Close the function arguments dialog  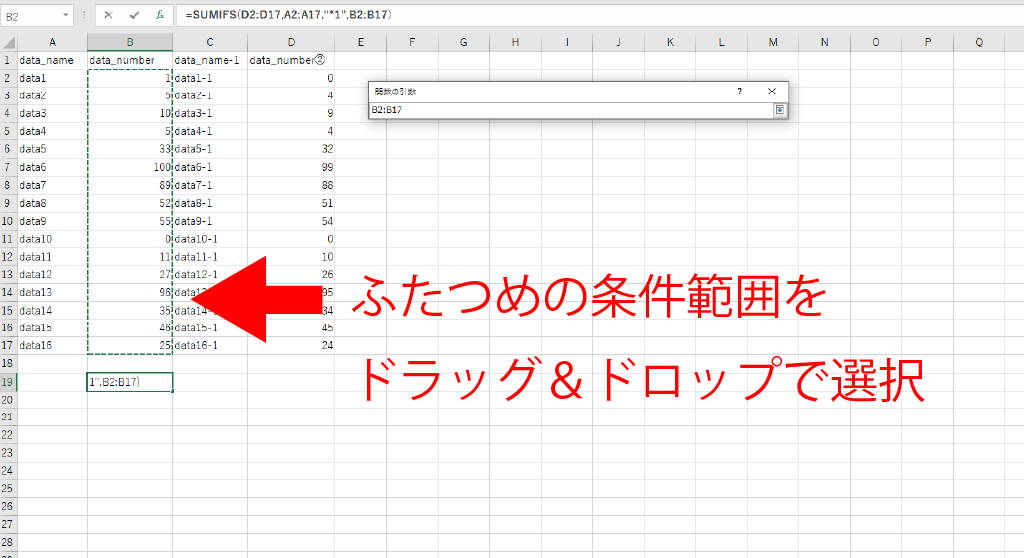pyautogui.click(x=771, y=91)
